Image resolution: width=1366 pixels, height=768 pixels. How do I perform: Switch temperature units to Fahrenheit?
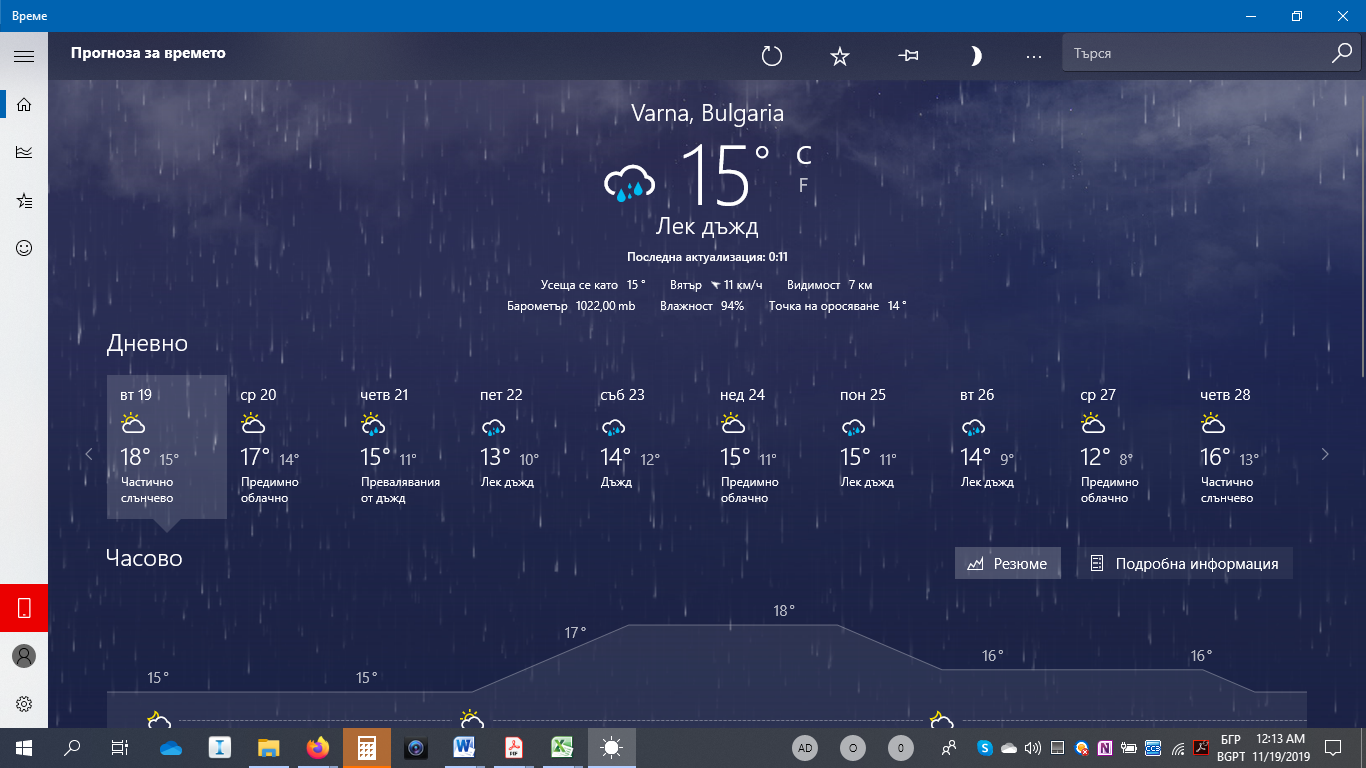[x=803, y=185]
